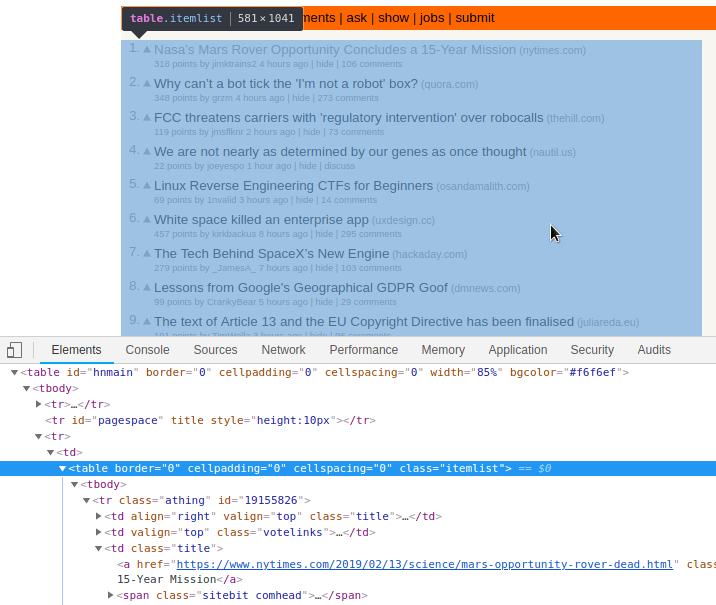Open the Performance tab
The height and width of the screenshot is (605, 716).
[x=363, y=350]
